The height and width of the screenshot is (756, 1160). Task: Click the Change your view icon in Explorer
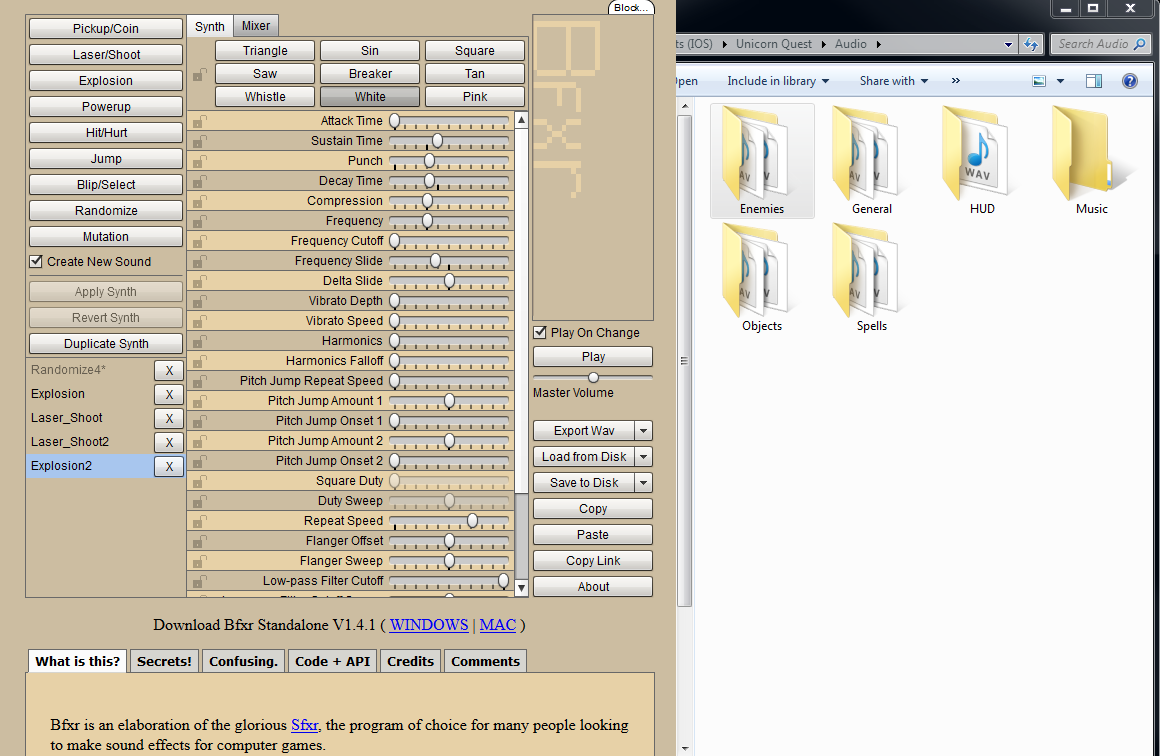1039,81
